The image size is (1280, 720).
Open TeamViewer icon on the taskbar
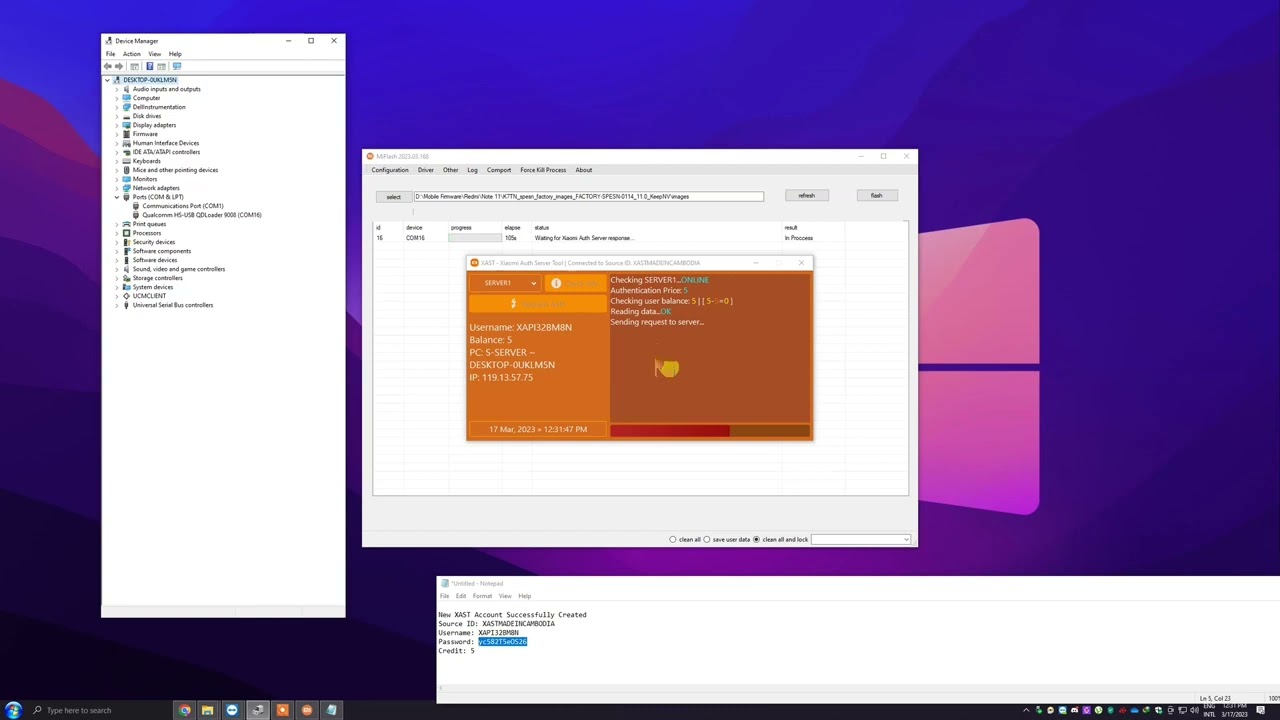point(232,710)
